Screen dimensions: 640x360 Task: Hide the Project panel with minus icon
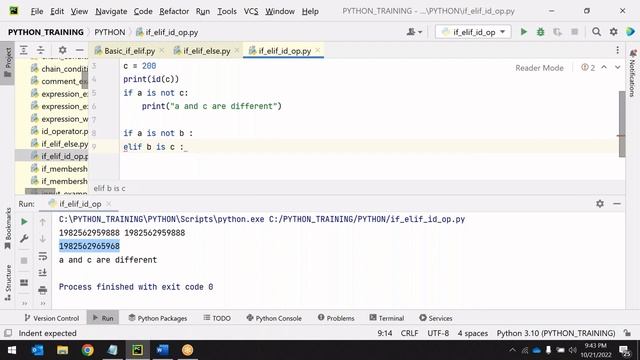(80, 50)
